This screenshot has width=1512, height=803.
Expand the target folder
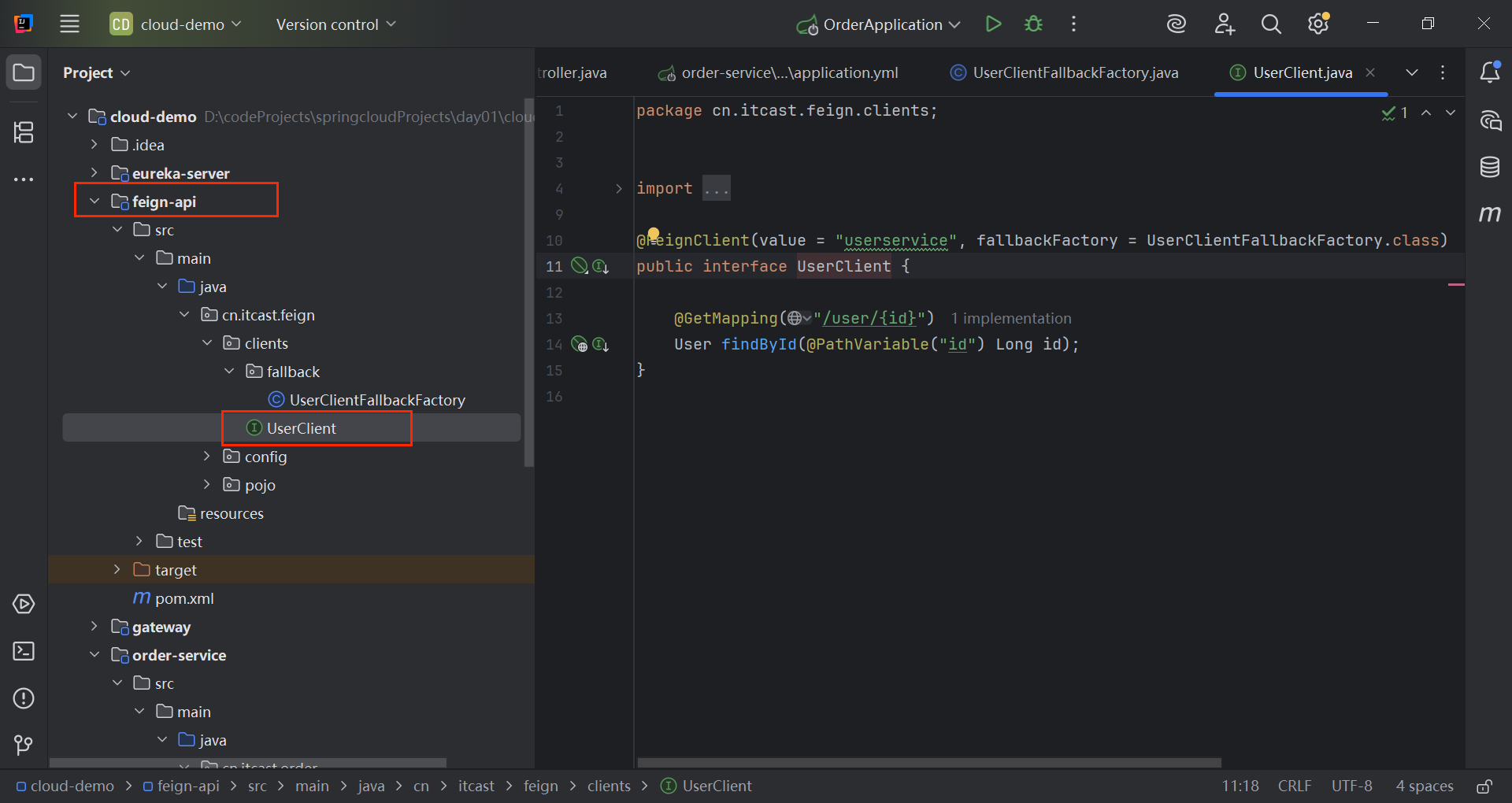tap(117, 570)
